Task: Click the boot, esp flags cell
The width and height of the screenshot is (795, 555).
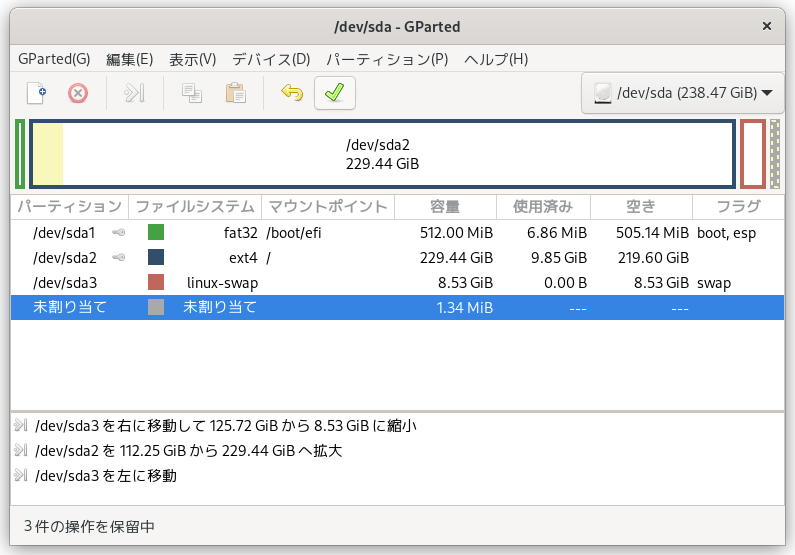Action: pyautogui.click(x=727, y=233)
